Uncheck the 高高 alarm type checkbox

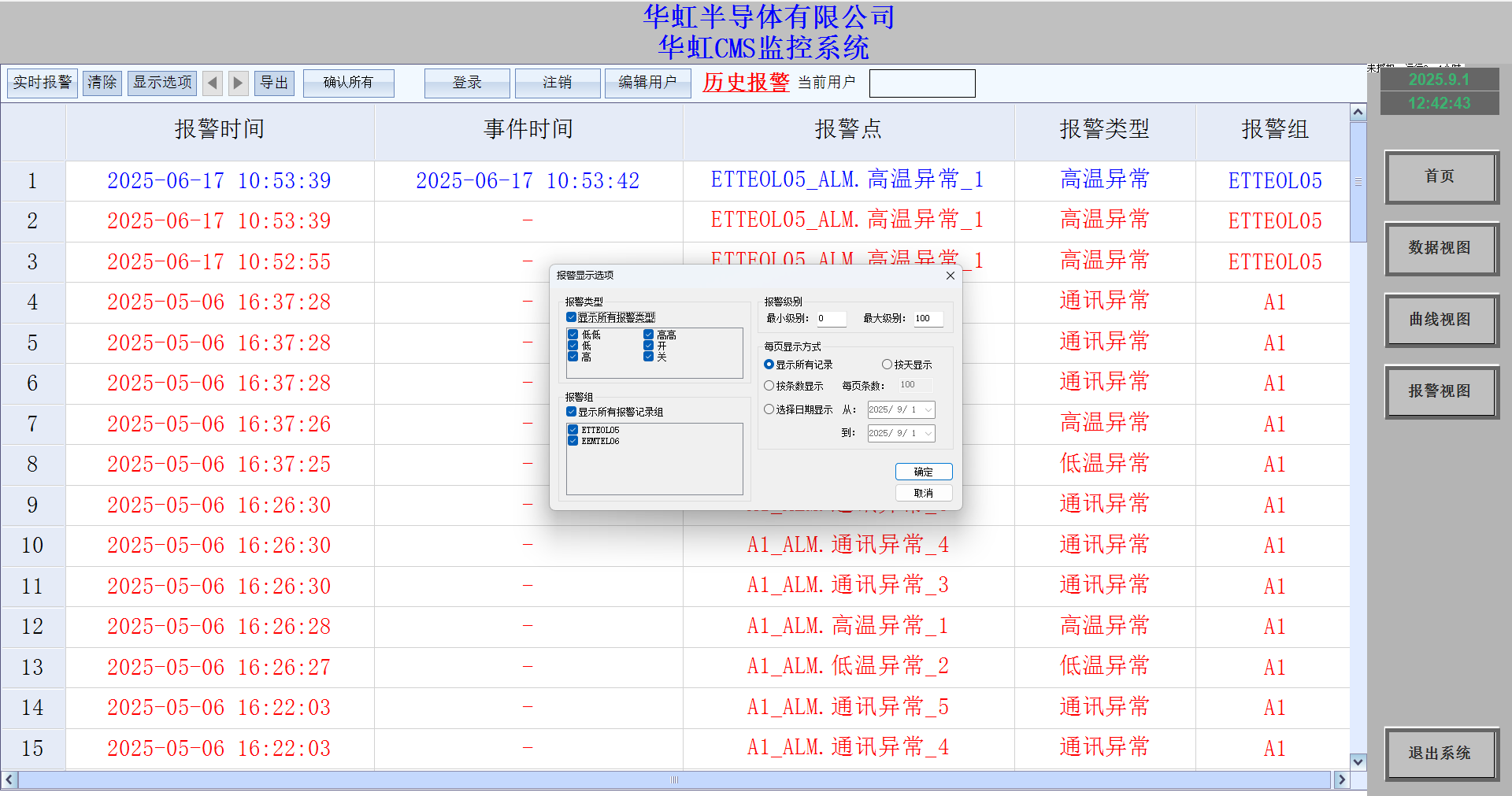[649, 334]
